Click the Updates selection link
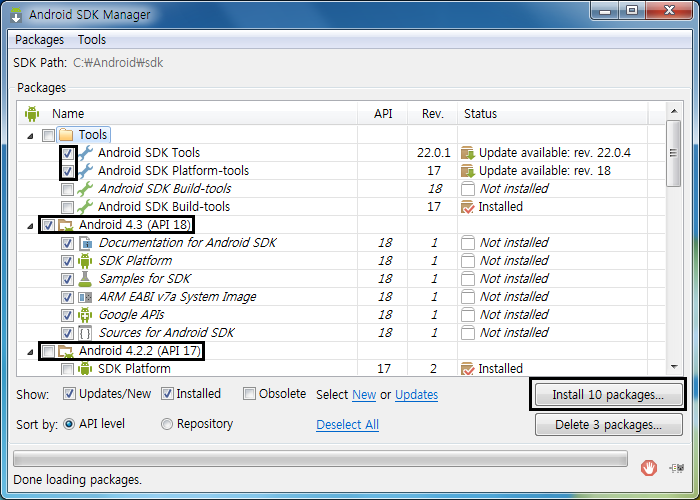The width and height of the screenshot is (700, 500). coord(417,395)
